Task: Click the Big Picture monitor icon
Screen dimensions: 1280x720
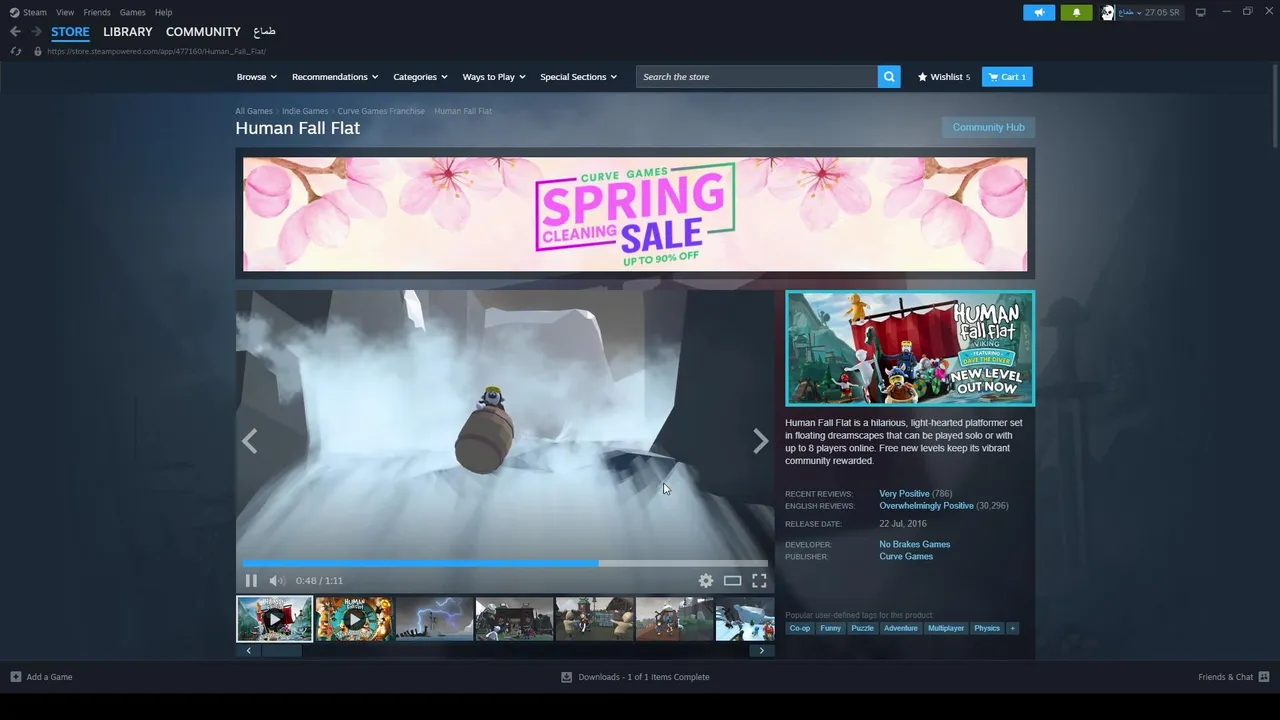Action: [1200, 12]
